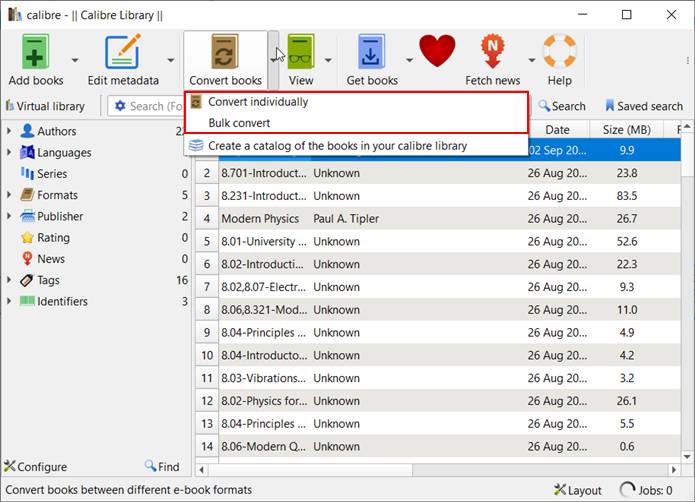Open the Convert books dropdown arrow
This screenshot has width=695, height=502.
(x=273, y=60)
